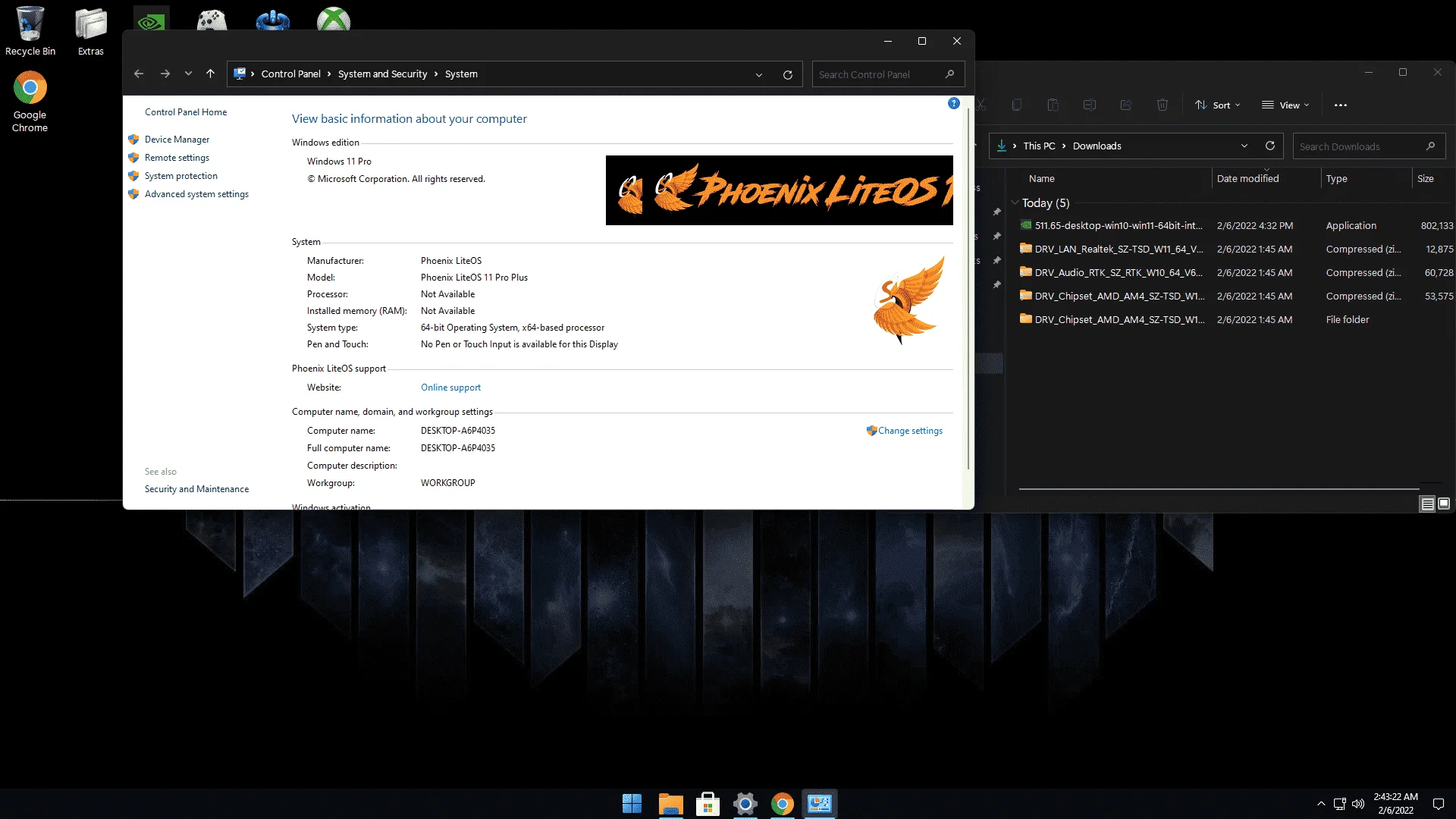Open the Recycle Bin desktop icon
Image resolution: width=1456 pixels, height=819 pixels.
pyautogui.click(x=30, y=31)
